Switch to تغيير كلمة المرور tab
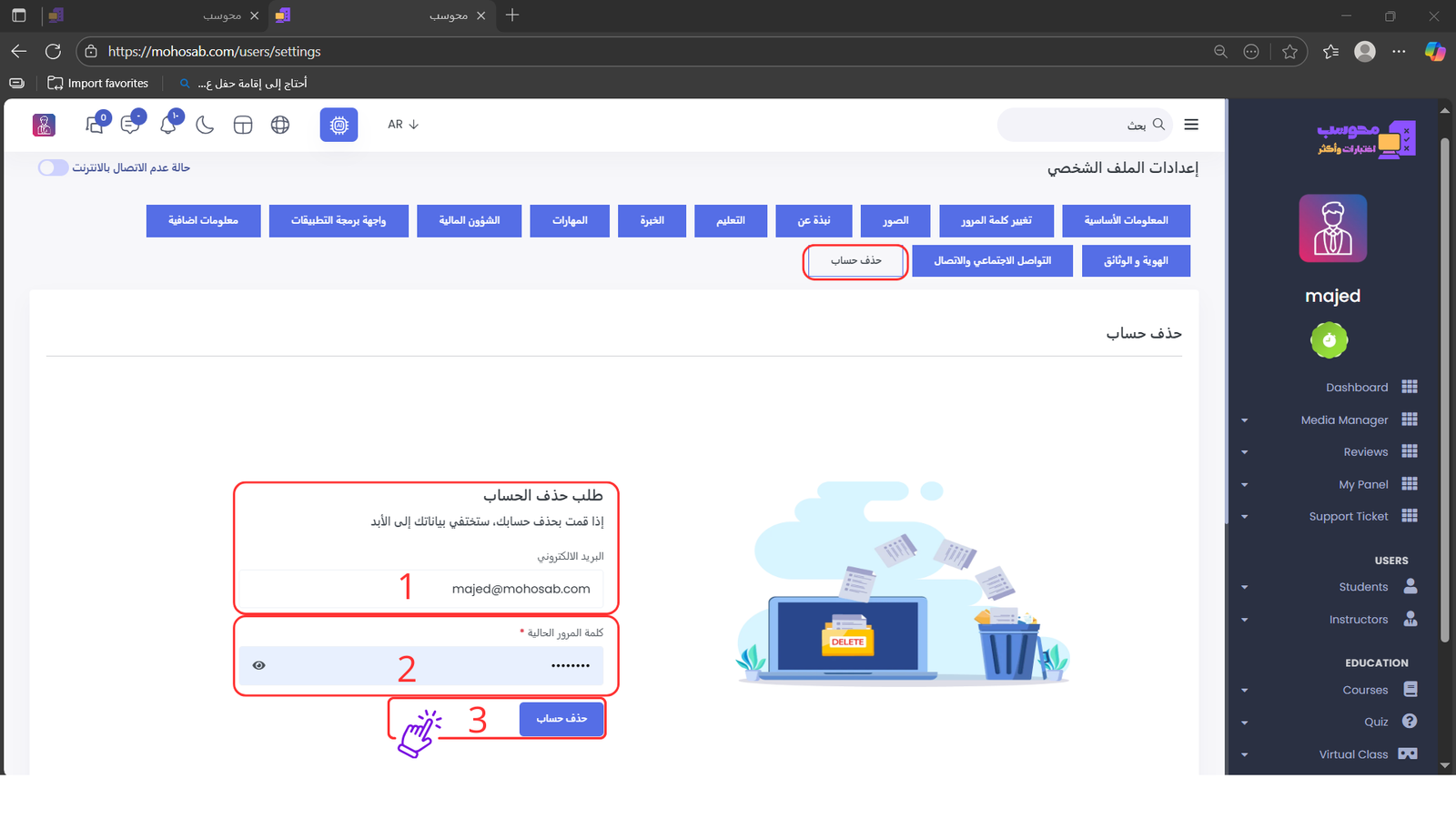 tap(996, 221)
